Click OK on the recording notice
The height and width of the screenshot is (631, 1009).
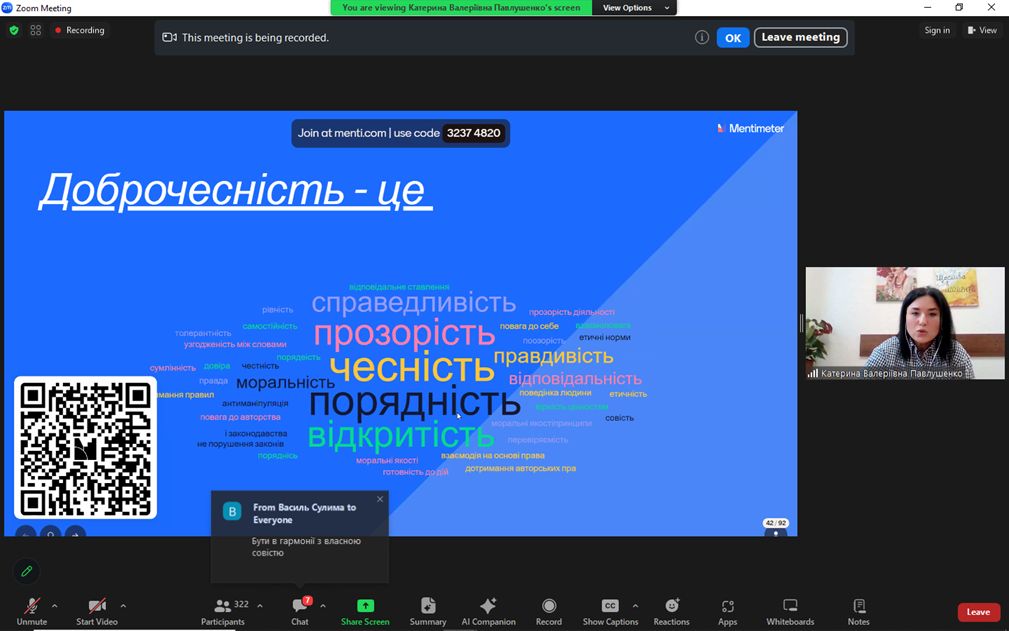coord(732,38)
